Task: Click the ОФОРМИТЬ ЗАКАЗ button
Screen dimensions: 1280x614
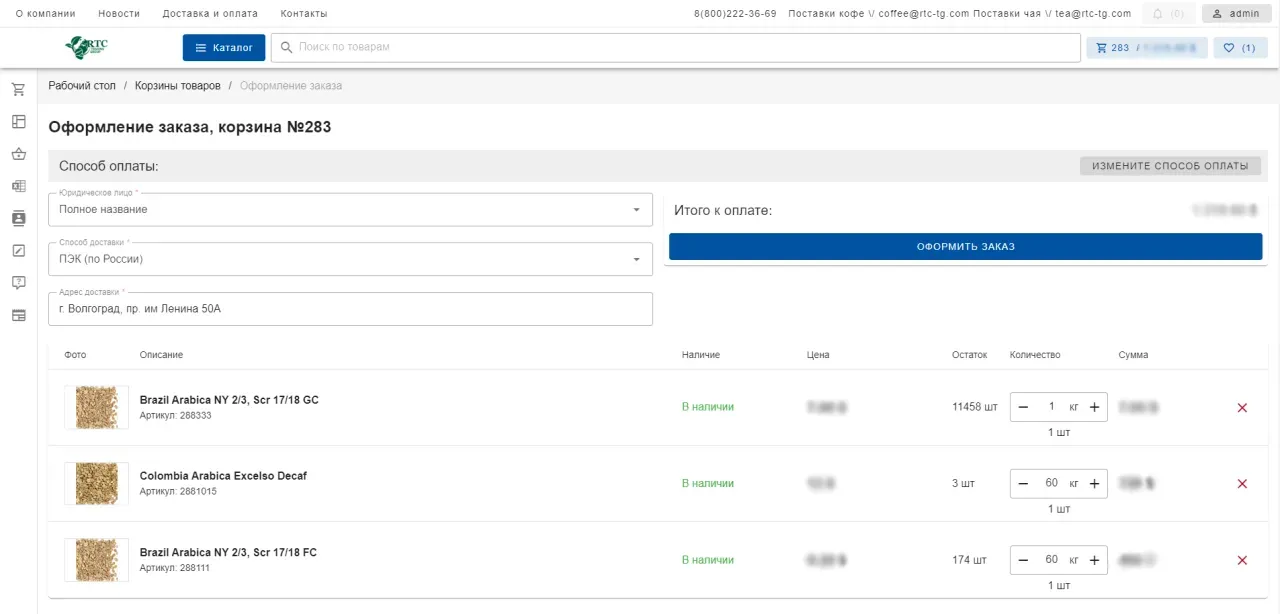Action: (965, 246)
